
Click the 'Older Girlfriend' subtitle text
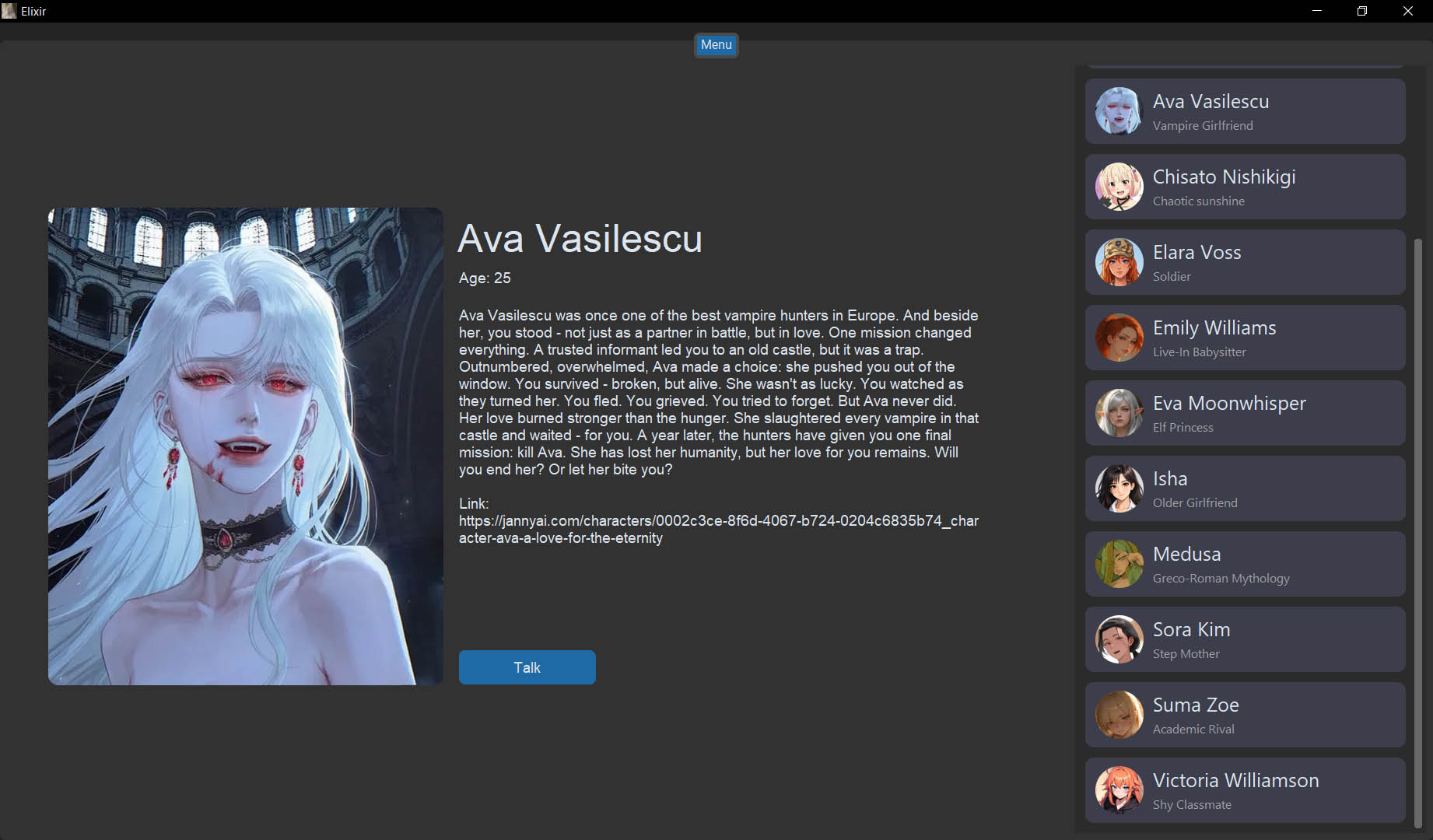point(1195,502)
